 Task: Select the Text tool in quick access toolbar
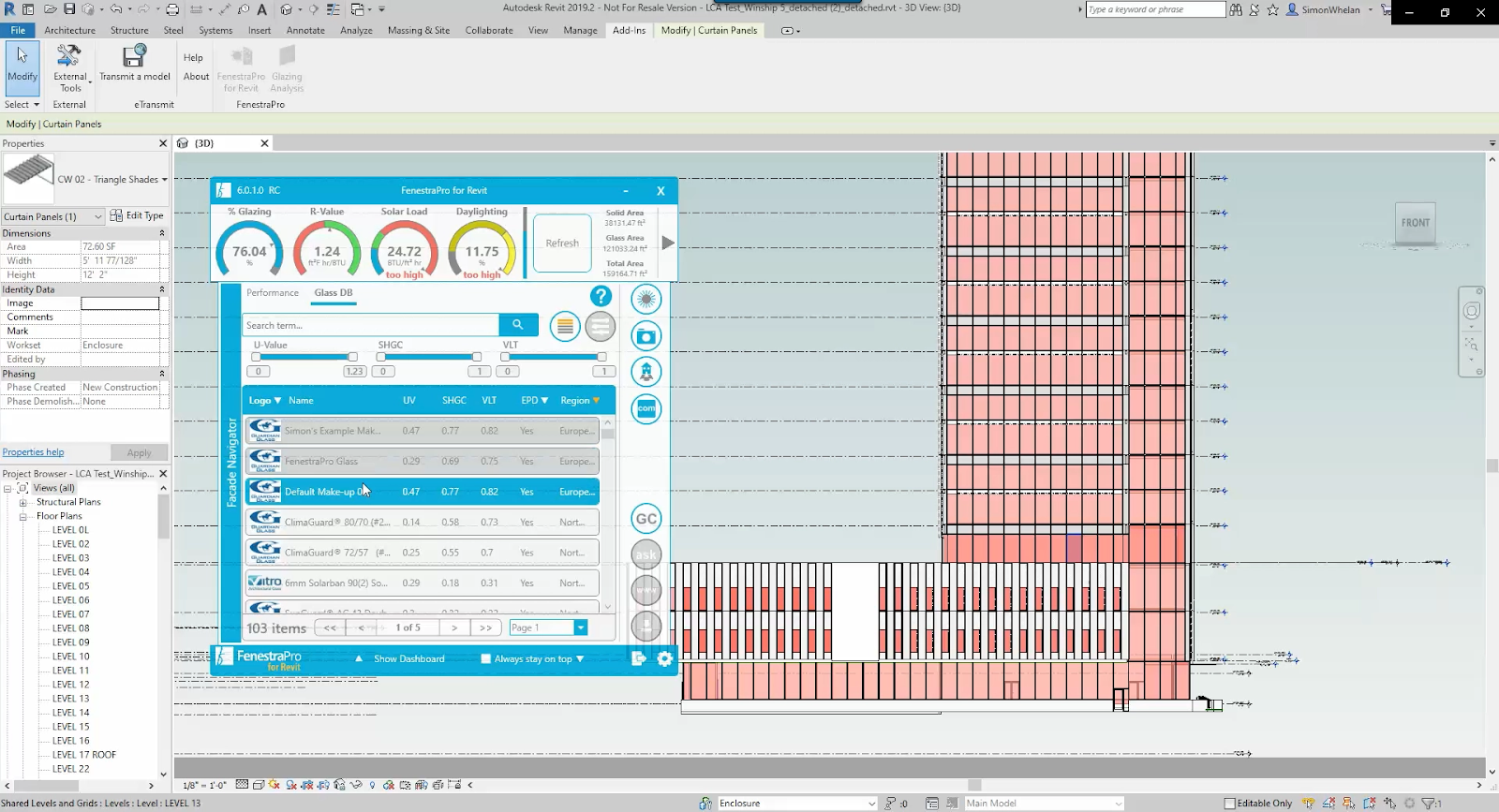point(261,9)
